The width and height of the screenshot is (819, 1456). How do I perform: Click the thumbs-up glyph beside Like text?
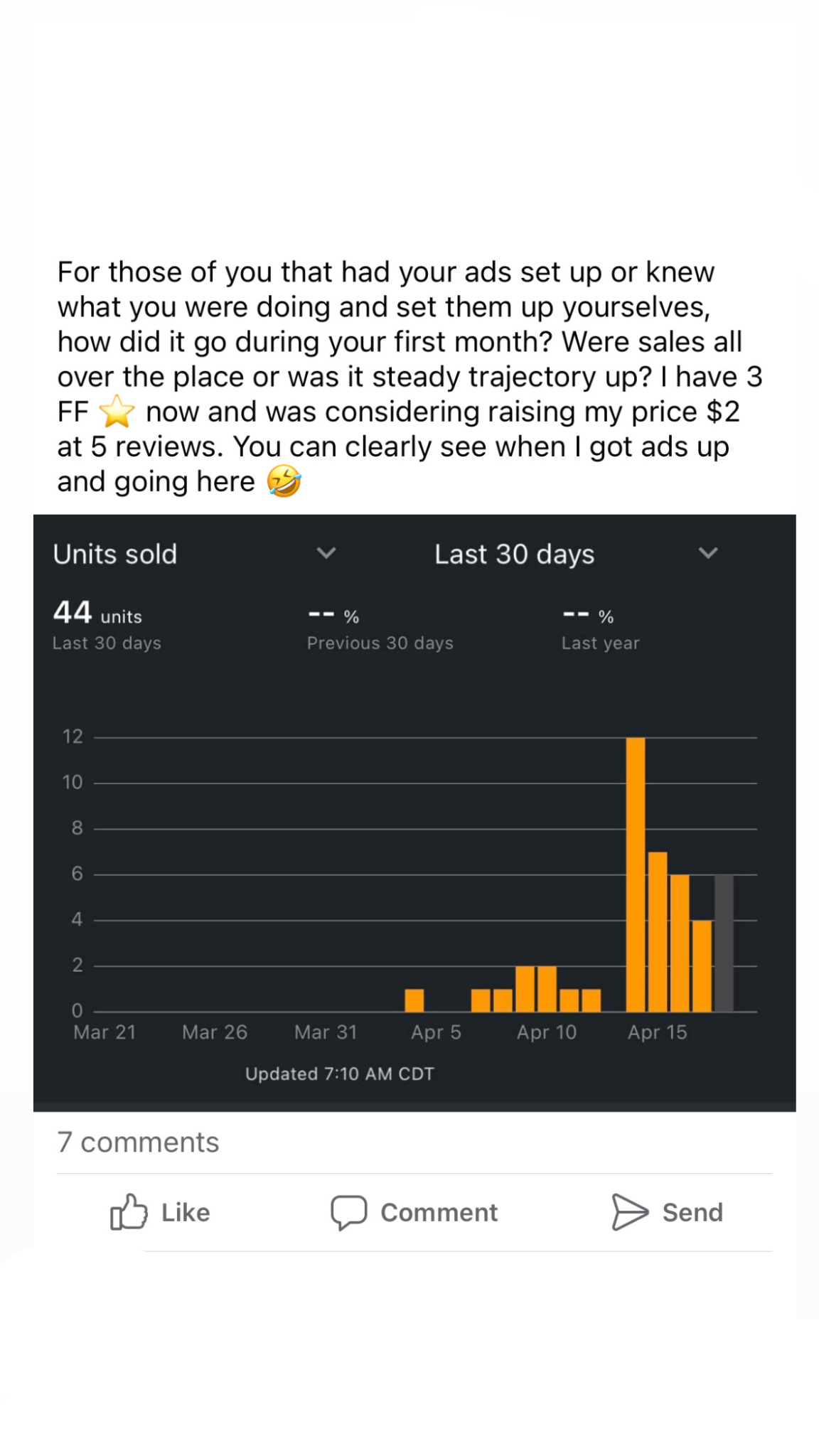(128, 1212)
